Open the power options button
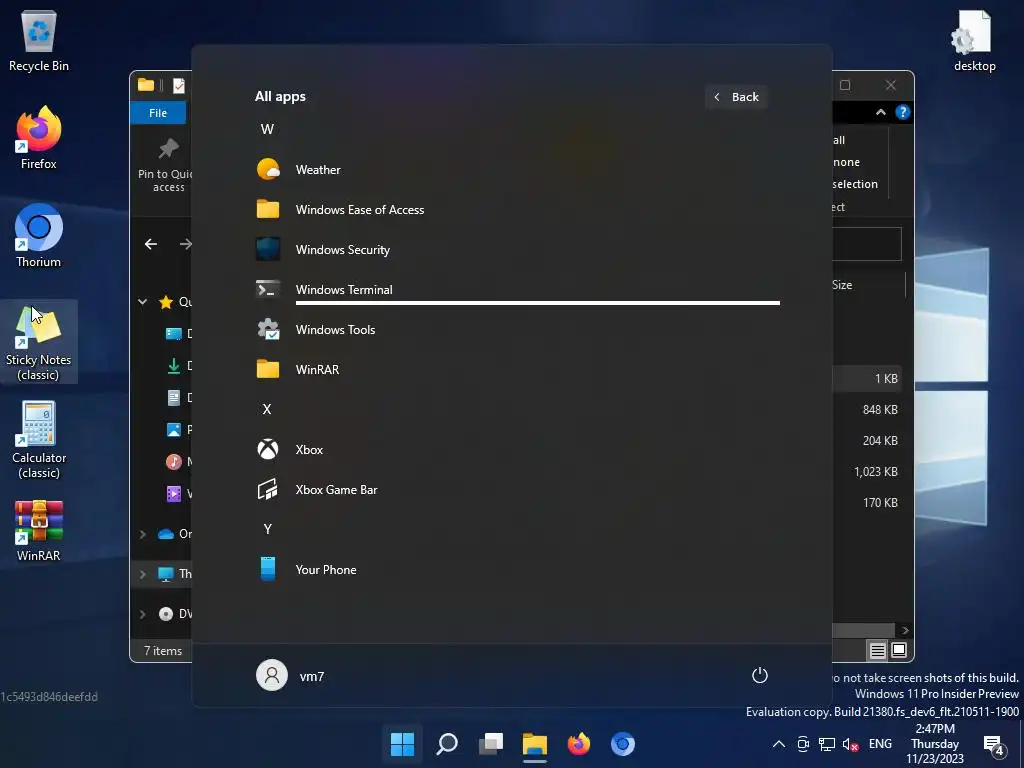Image resolution: width=1024 pixels, height=768 pixels. click(x=760, y=675)
